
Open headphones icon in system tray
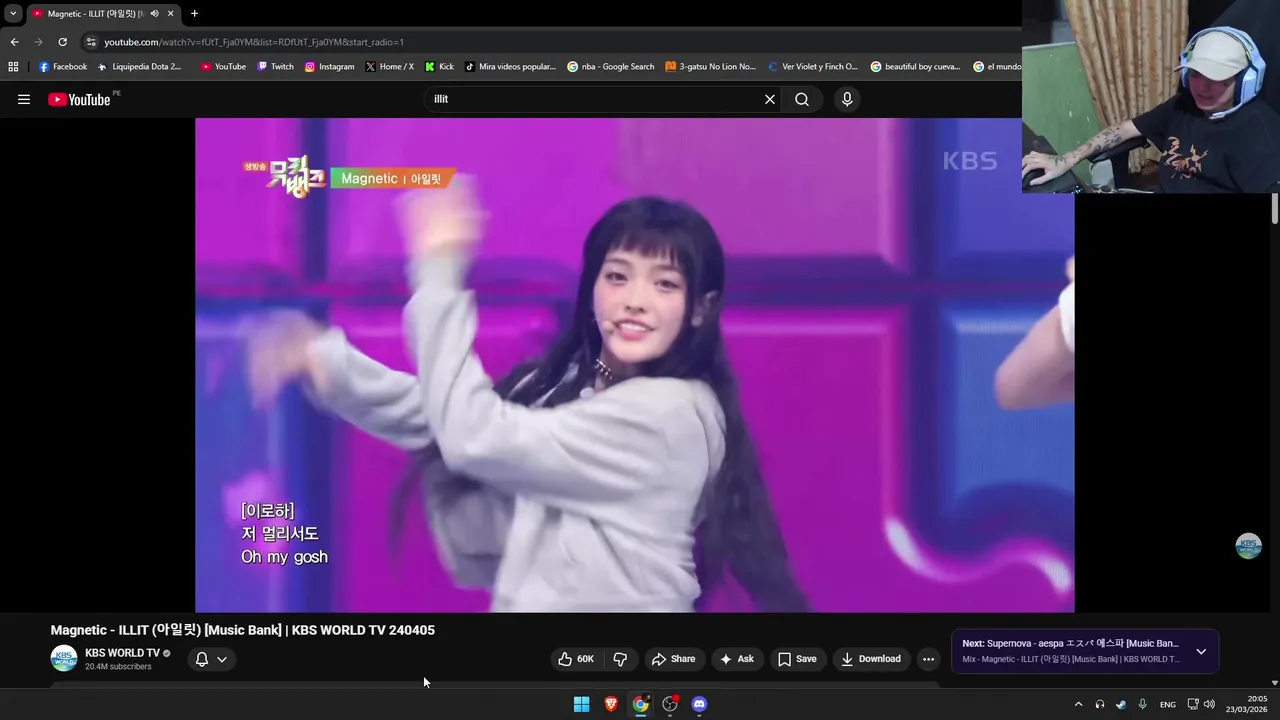tap(1100, 704)
